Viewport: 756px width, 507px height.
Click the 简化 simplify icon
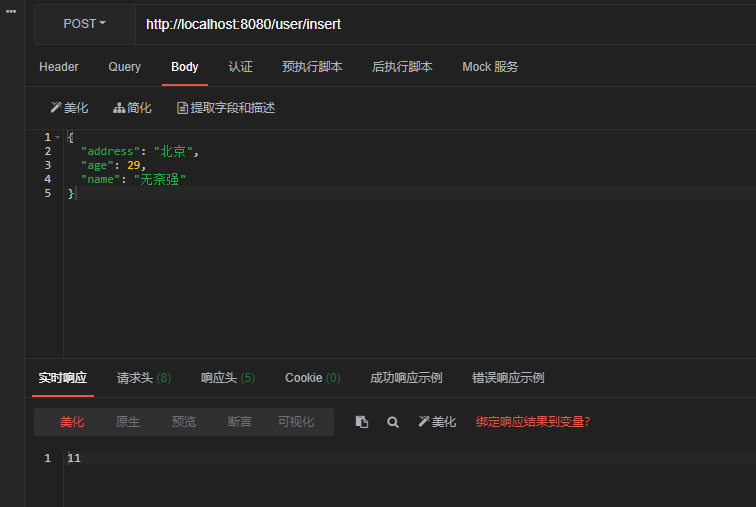click(x=119, y=108)
